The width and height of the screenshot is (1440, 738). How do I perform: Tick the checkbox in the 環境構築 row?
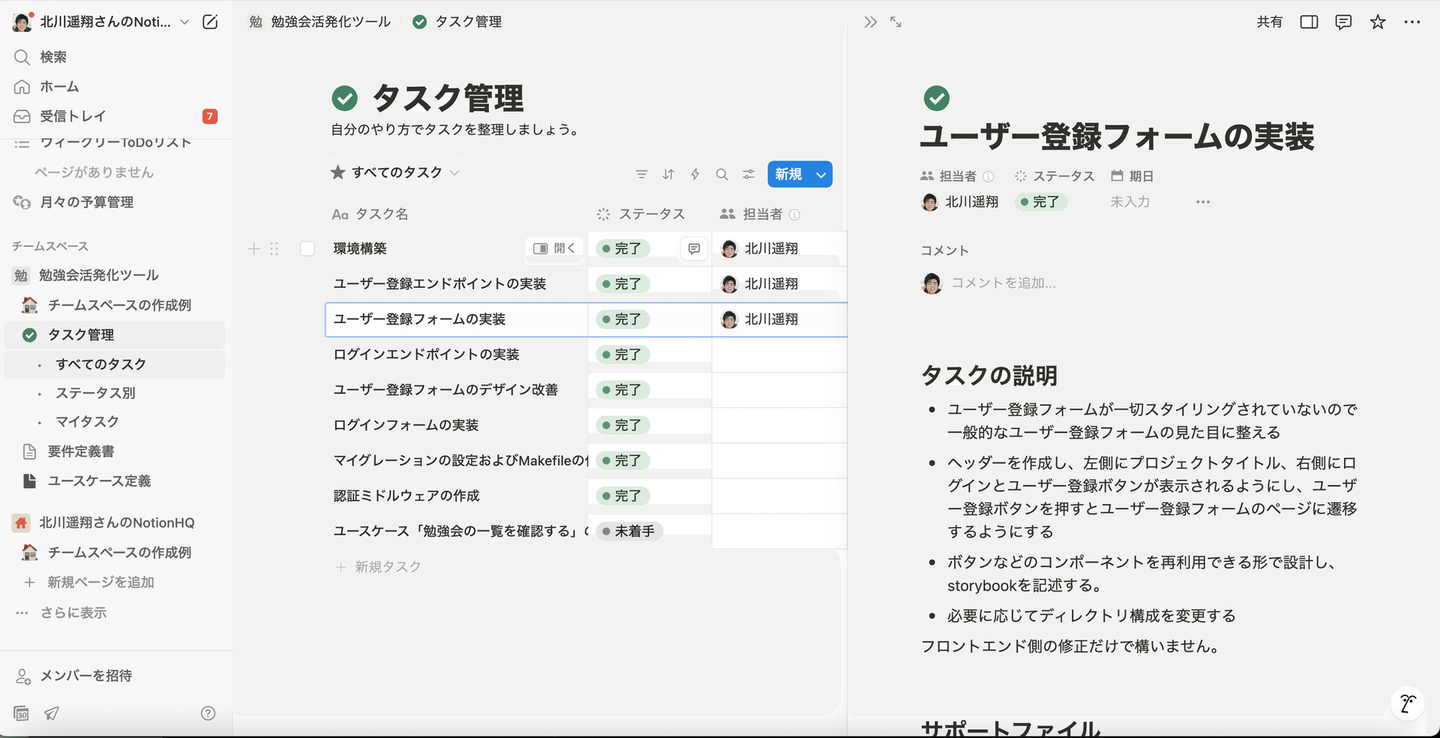point(308,249)
